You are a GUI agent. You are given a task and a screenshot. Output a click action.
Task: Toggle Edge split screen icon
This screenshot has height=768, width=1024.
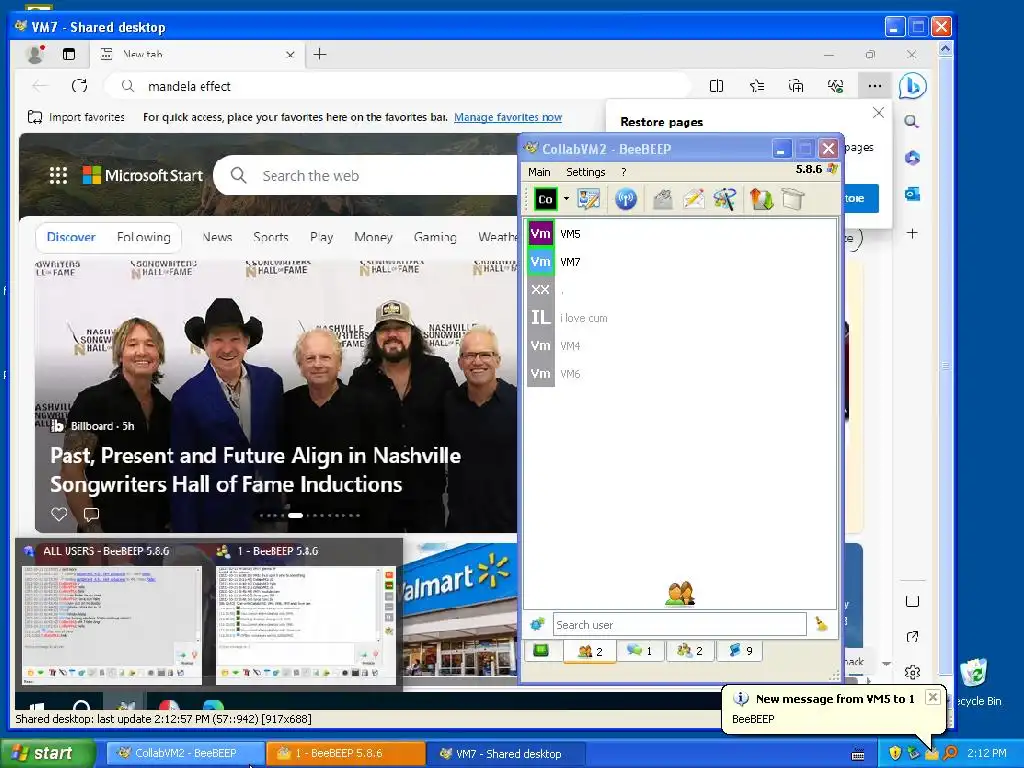click(x=716, y=86)
